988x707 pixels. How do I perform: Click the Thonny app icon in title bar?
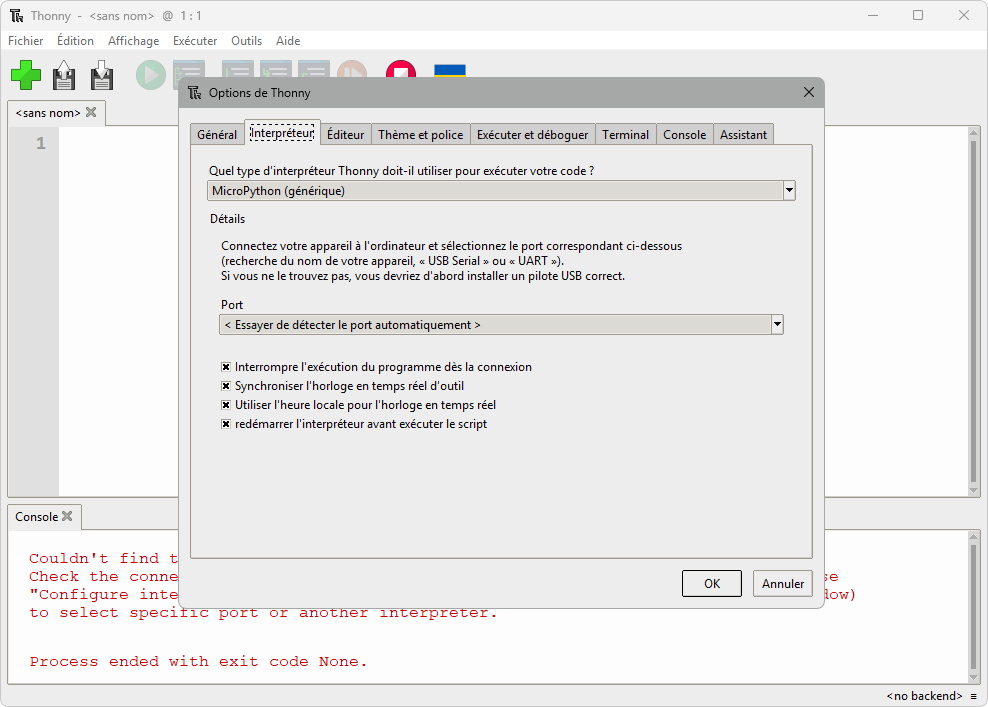coord(16,16)
